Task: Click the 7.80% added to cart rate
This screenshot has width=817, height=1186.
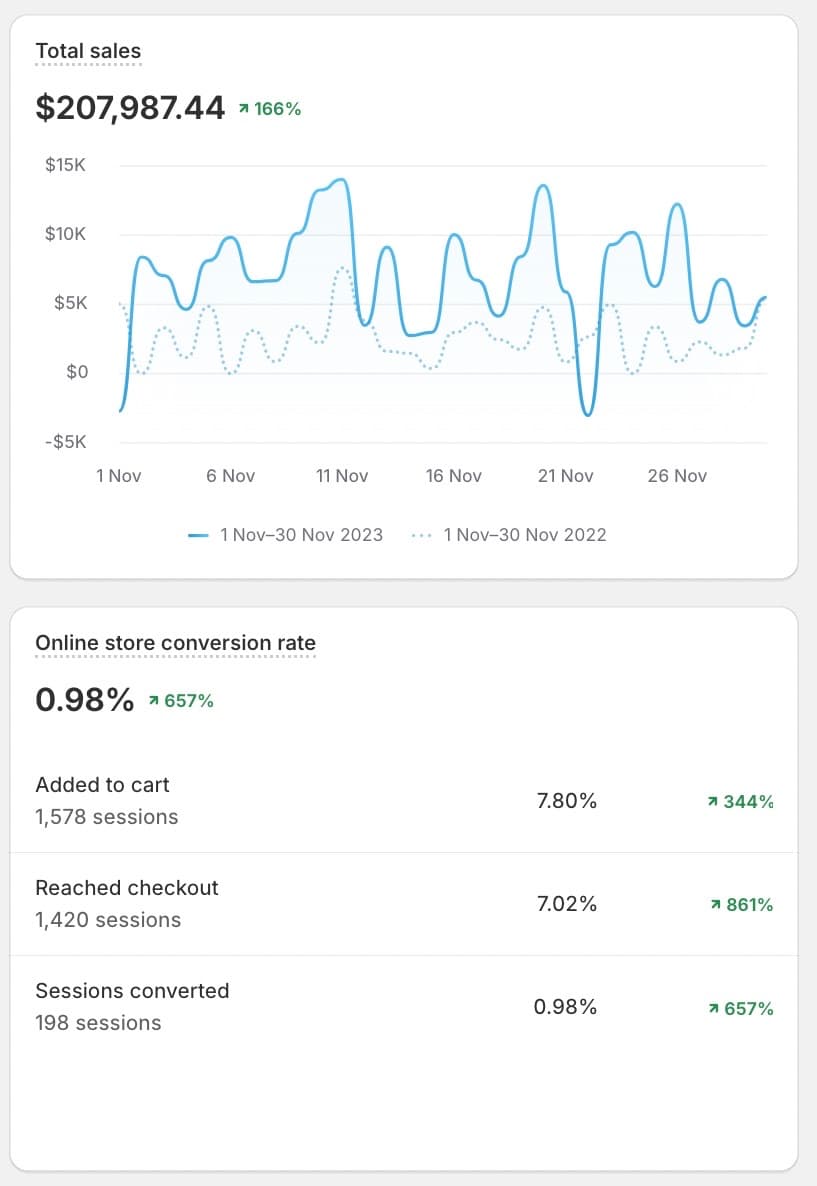Action: (x=567, y=801)
